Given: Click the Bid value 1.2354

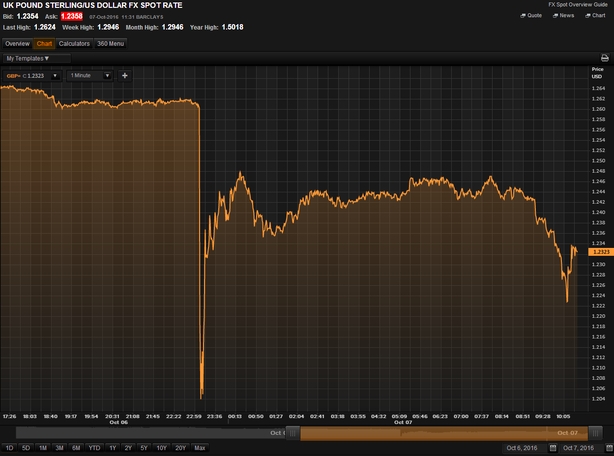Looking at the screenshot, I should click(x=27, y=16).
